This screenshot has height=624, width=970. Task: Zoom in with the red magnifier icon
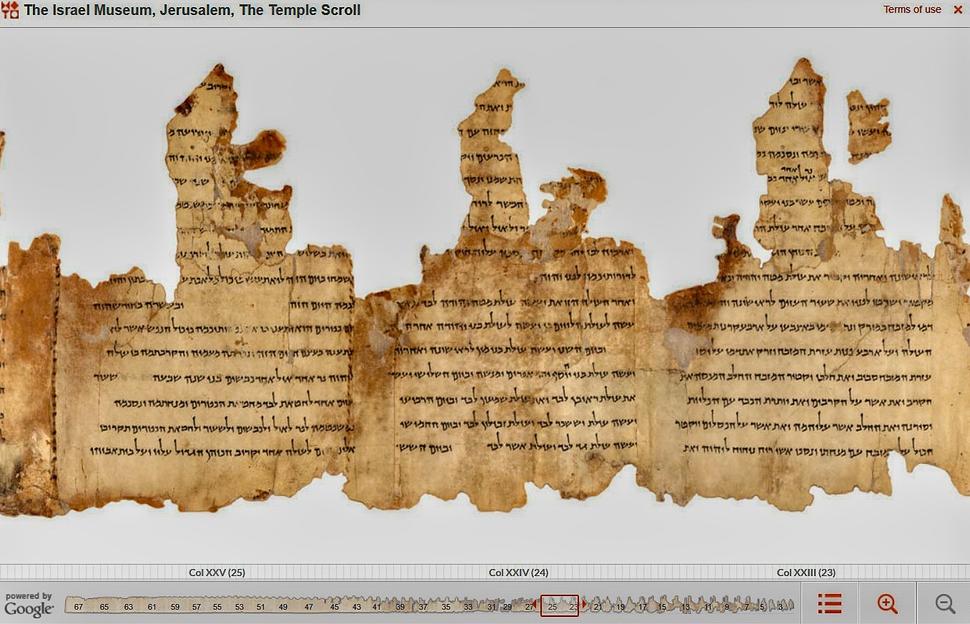click(x=887, y=604)
